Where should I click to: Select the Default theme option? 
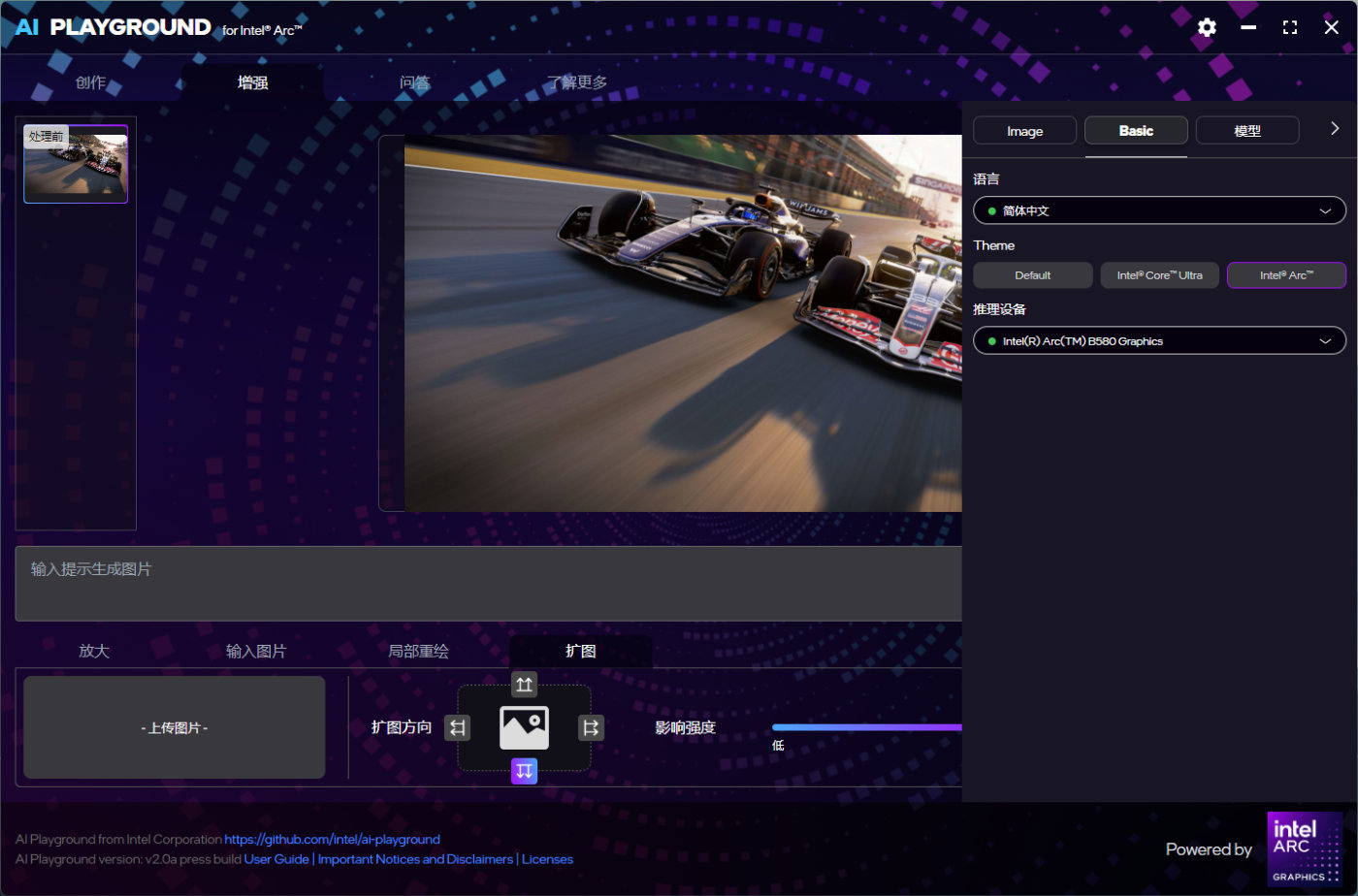pyautogui.click(x=1032, y=275)
